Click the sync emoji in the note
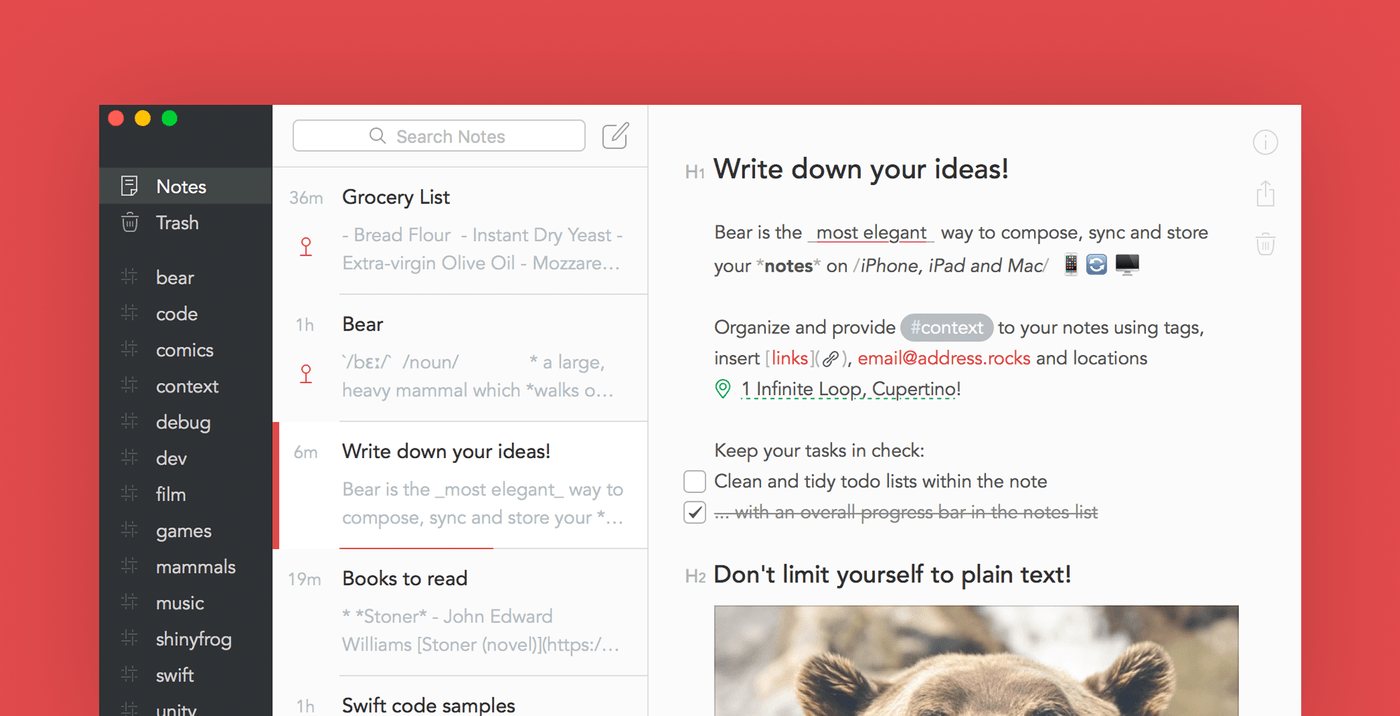This screenshot has width=1400, height=716. (1097, 265)
